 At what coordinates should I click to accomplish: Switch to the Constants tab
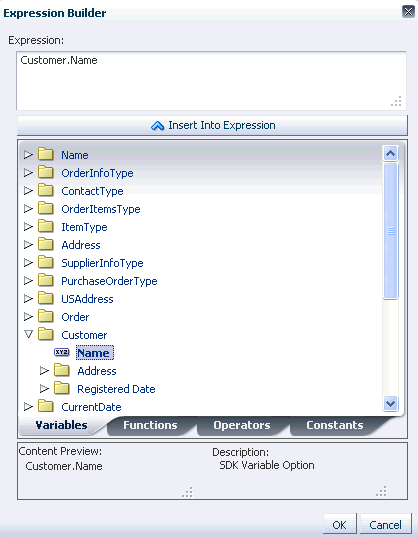click(x=335, y=425)
